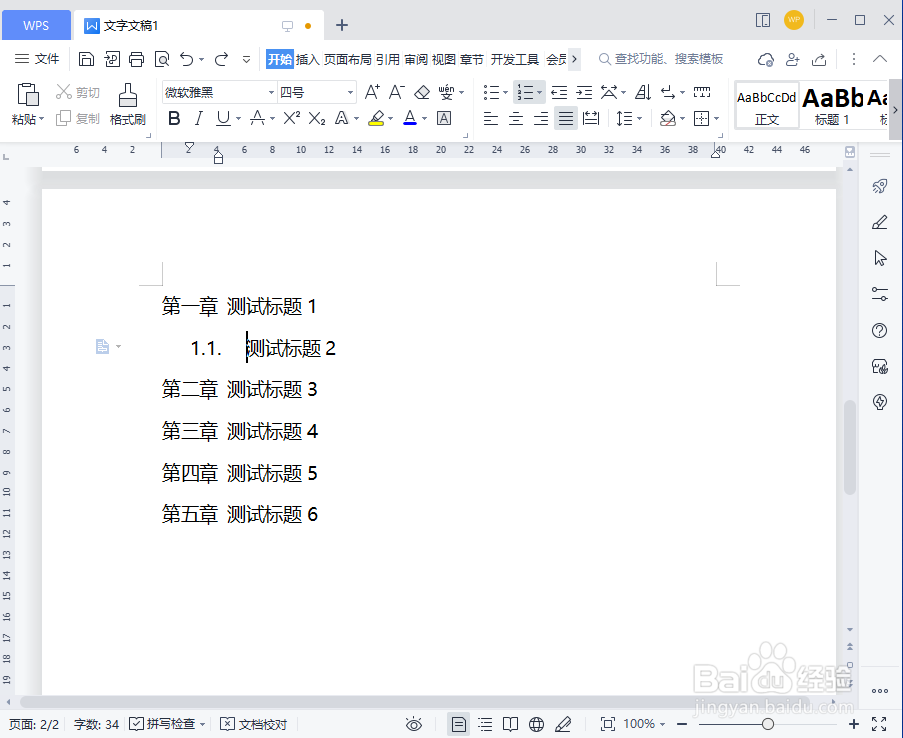This screenshot has height=738, width=903.
Task: Click 文档校对 in status bar
Action: coord(254,724)
